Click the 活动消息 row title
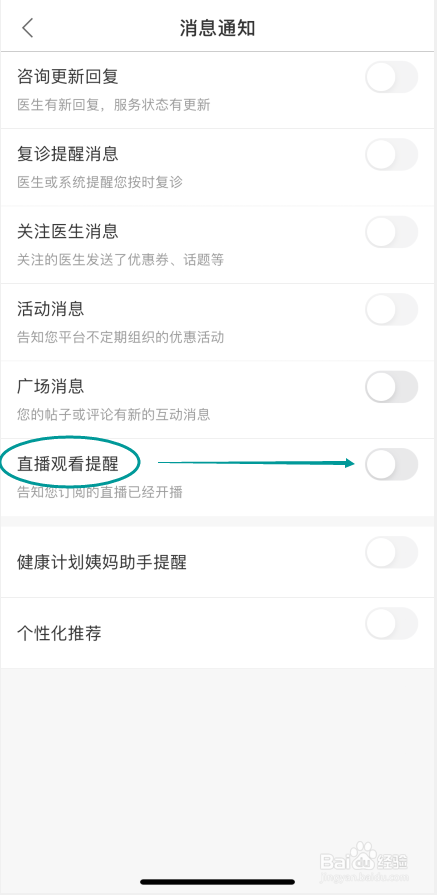This screenshot has width=437, height=895. 51,309
